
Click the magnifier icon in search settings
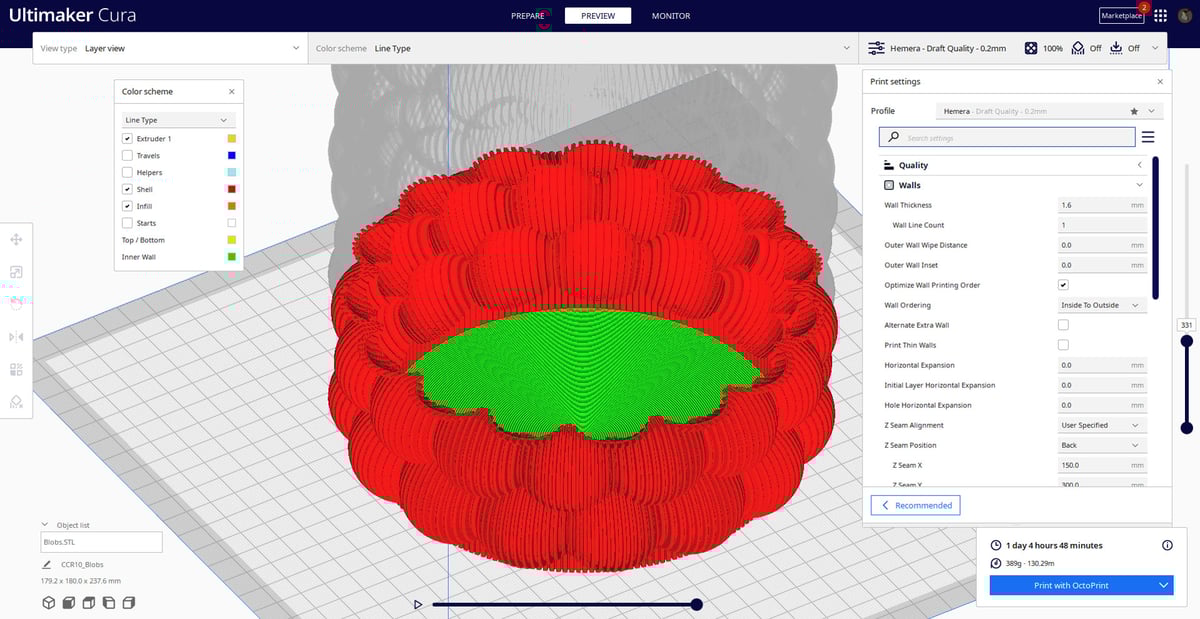pos(893,137)
